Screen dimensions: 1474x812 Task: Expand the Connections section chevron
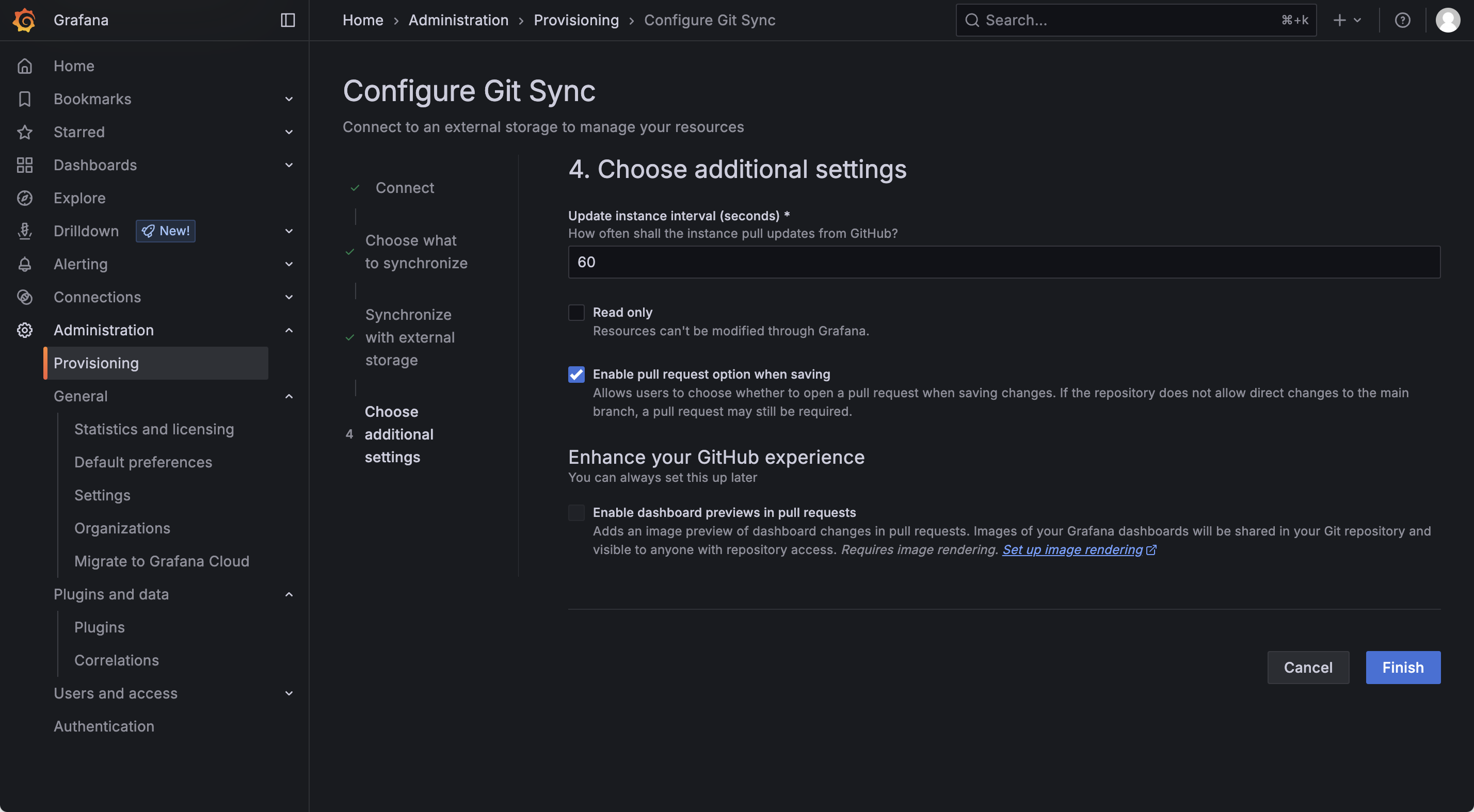[x=289, y=297]
